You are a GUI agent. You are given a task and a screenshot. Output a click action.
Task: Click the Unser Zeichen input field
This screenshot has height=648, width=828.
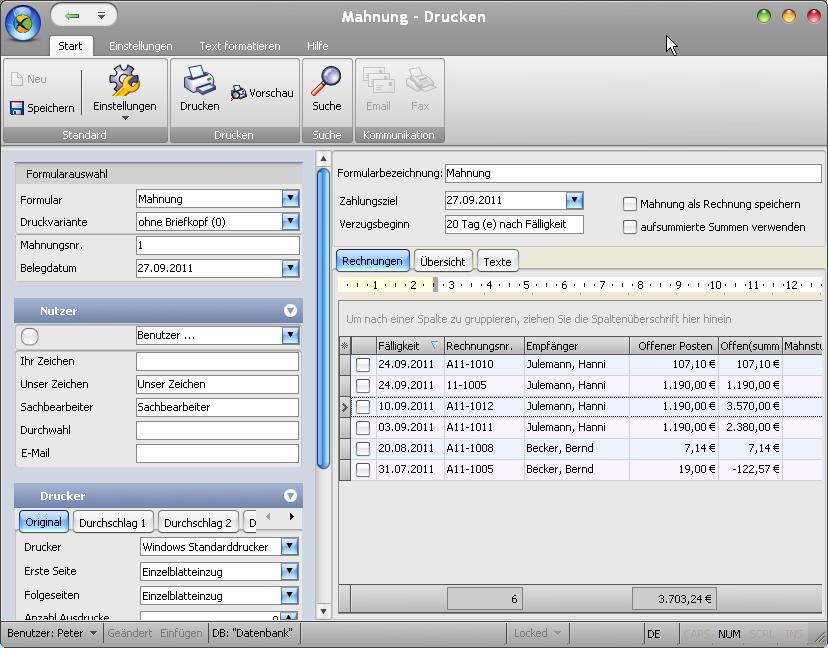point(217,384)
